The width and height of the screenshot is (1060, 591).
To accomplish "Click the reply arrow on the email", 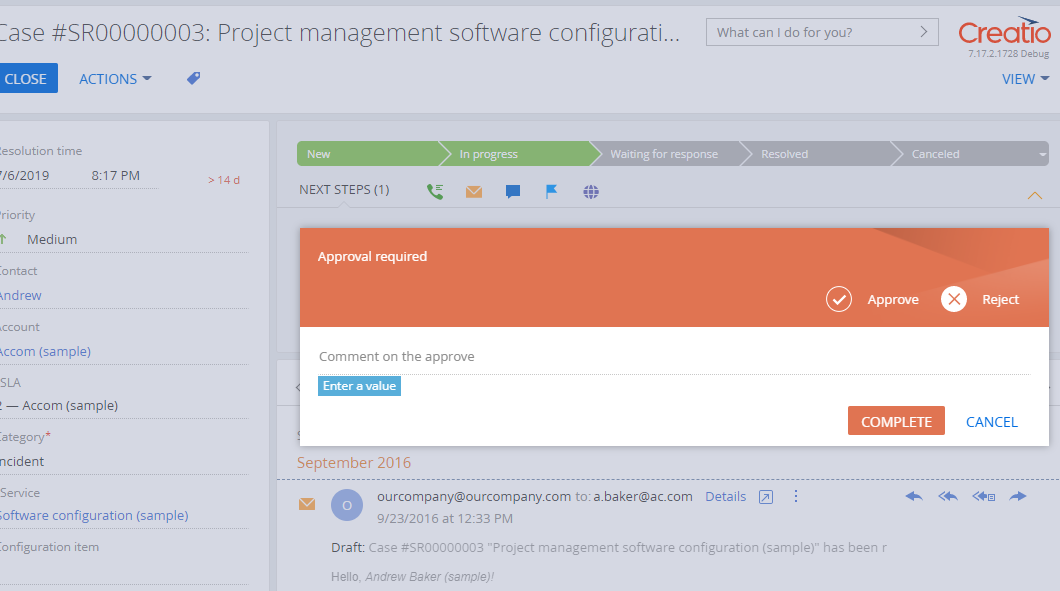I will (914, 496).
